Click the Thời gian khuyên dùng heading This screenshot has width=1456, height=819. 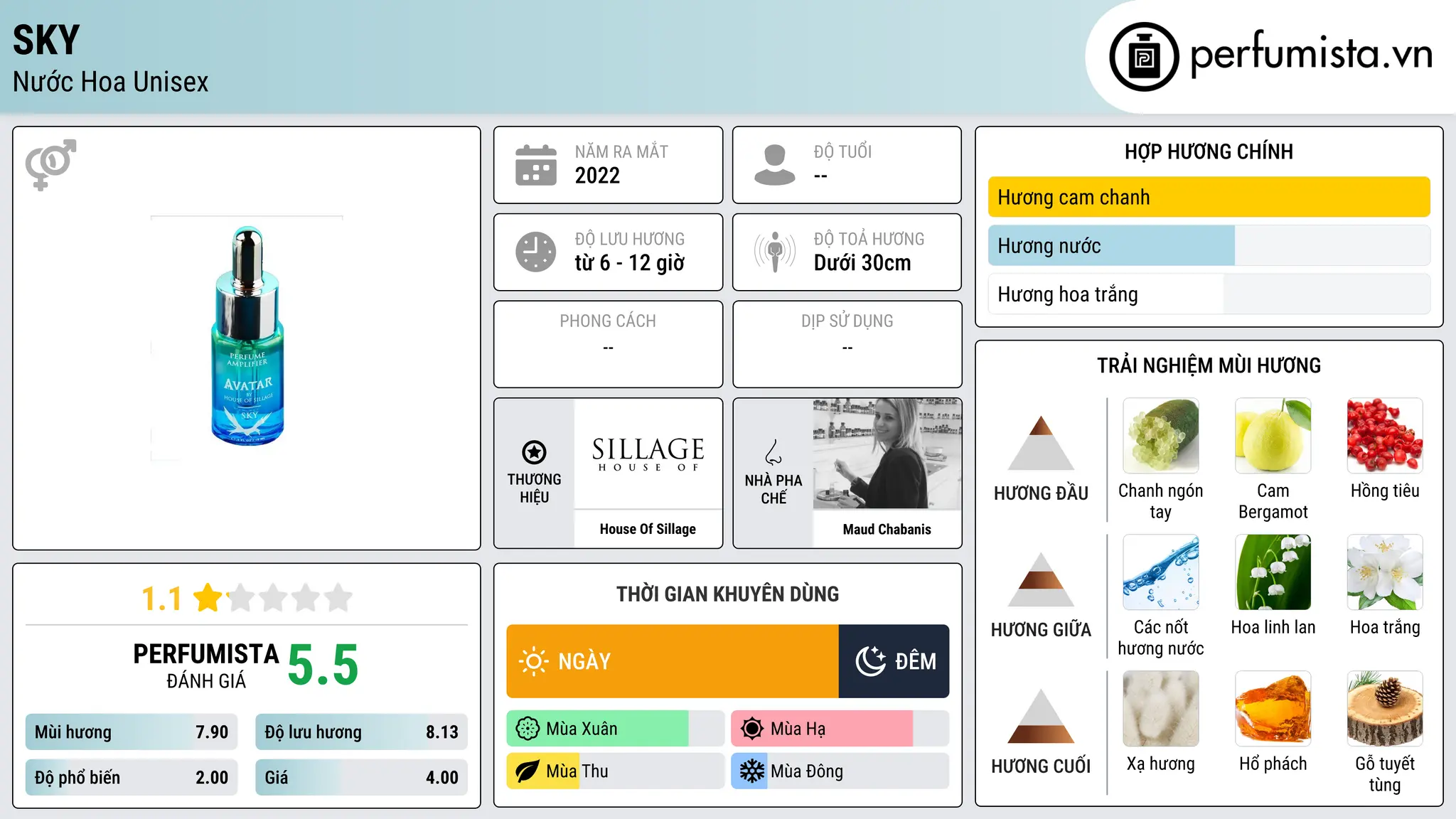tap(728, 594)
